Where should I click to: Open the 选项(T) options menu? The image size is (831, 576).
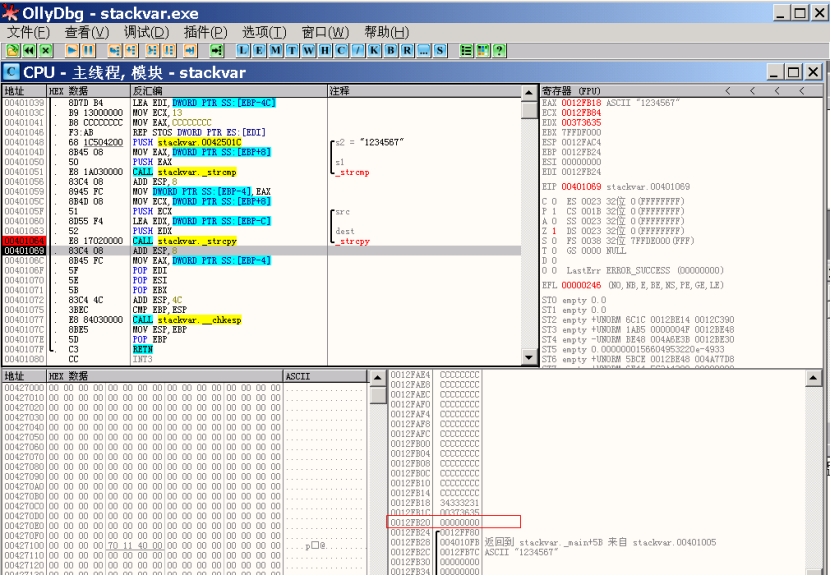pos(263,32)
